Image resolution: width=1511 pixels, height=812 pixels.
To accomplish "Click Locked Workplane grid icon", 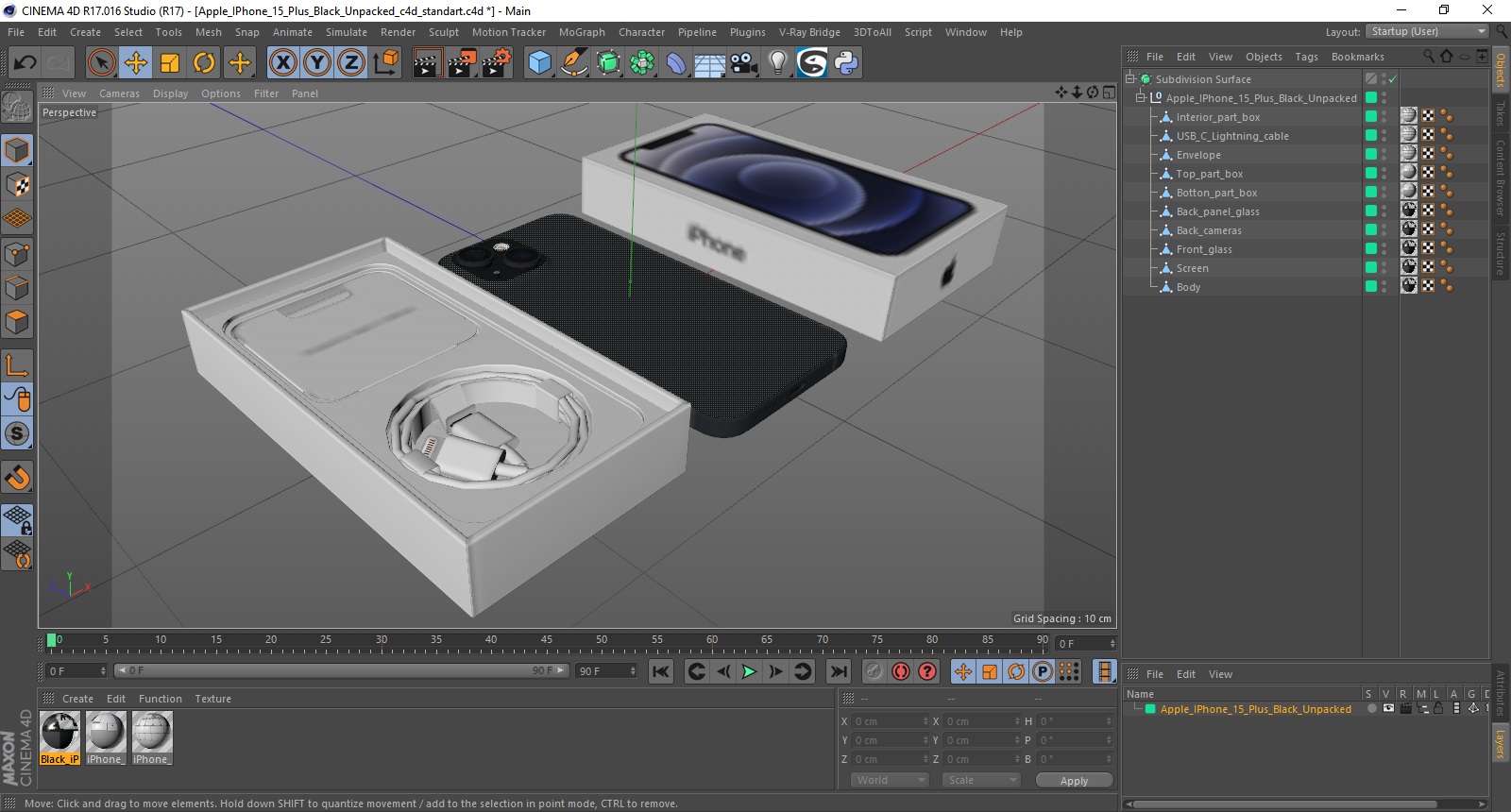I will (17, 519).
